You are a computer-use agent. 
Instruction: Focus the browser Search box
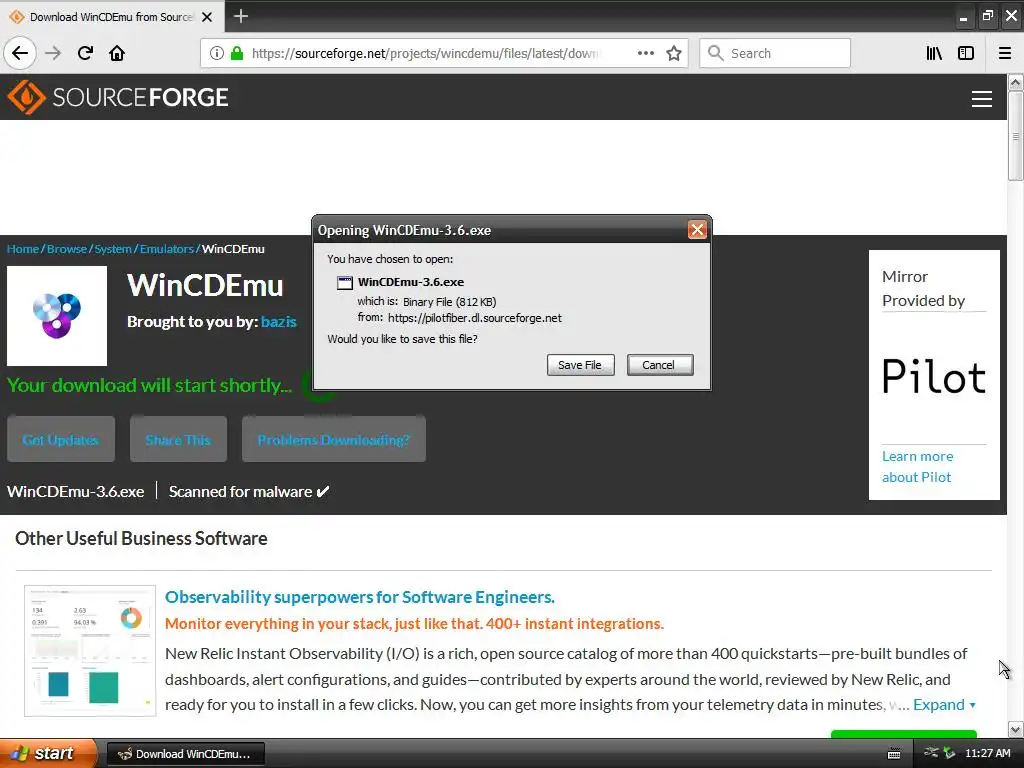click(775, 53)
